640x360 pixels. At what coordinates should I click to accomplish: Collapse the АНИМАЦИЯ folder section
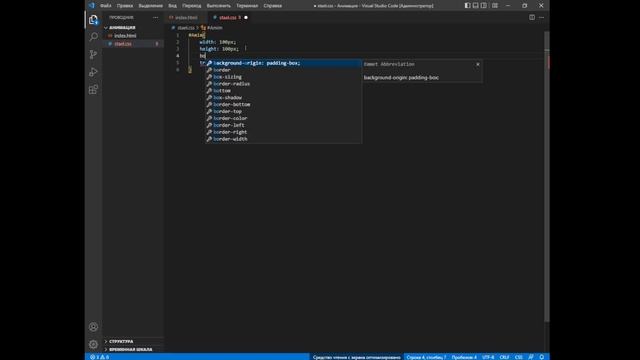pyautogui.click(x=133, y=27)
